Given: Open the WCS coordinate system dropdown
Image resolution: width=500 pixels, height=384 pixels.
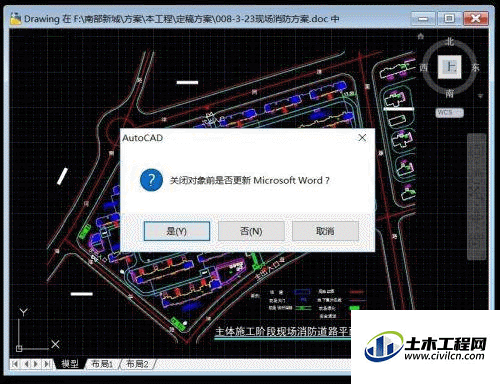Looking at the screenshot, I should tap(450, 112).
